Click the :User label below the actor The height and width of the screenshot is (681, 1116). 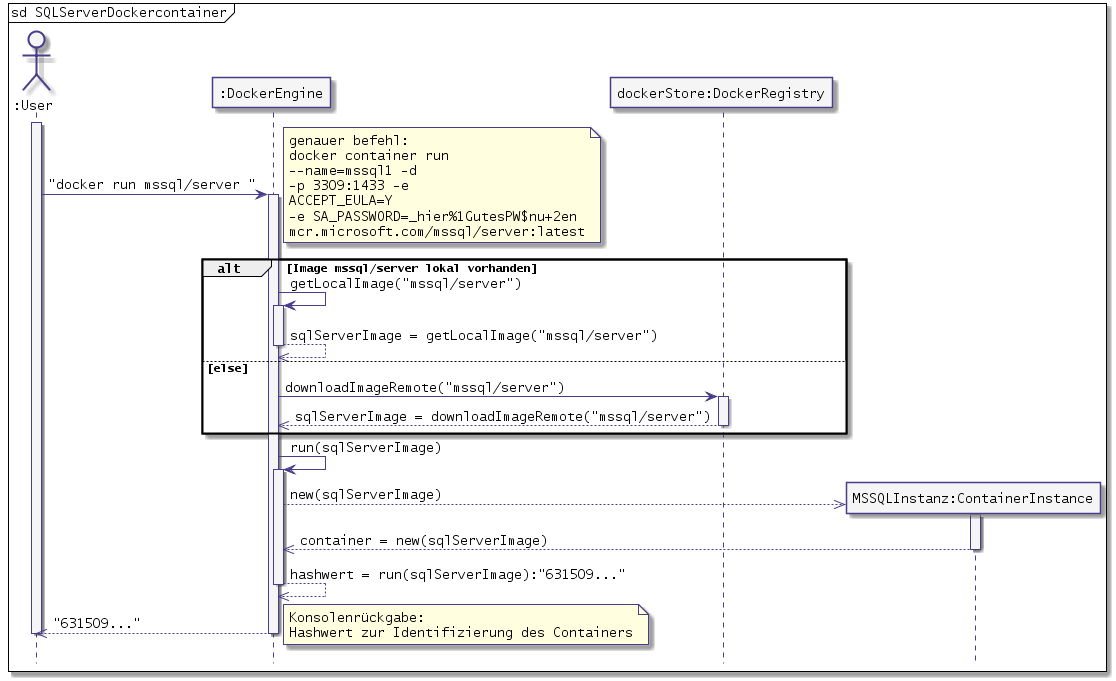pos(33,105)
